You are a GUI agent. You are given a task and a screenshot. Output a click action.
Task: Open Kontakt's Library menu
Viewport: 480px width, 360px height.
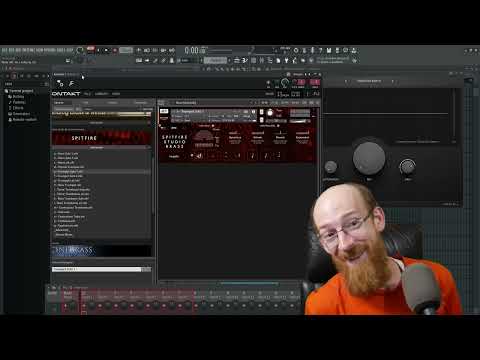pyautogui.click(x=101, y=94)
